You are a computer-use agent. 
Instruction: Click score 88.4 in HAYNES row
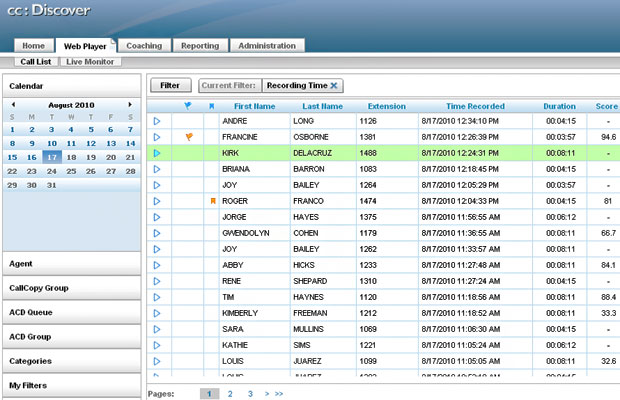point(608,297)
